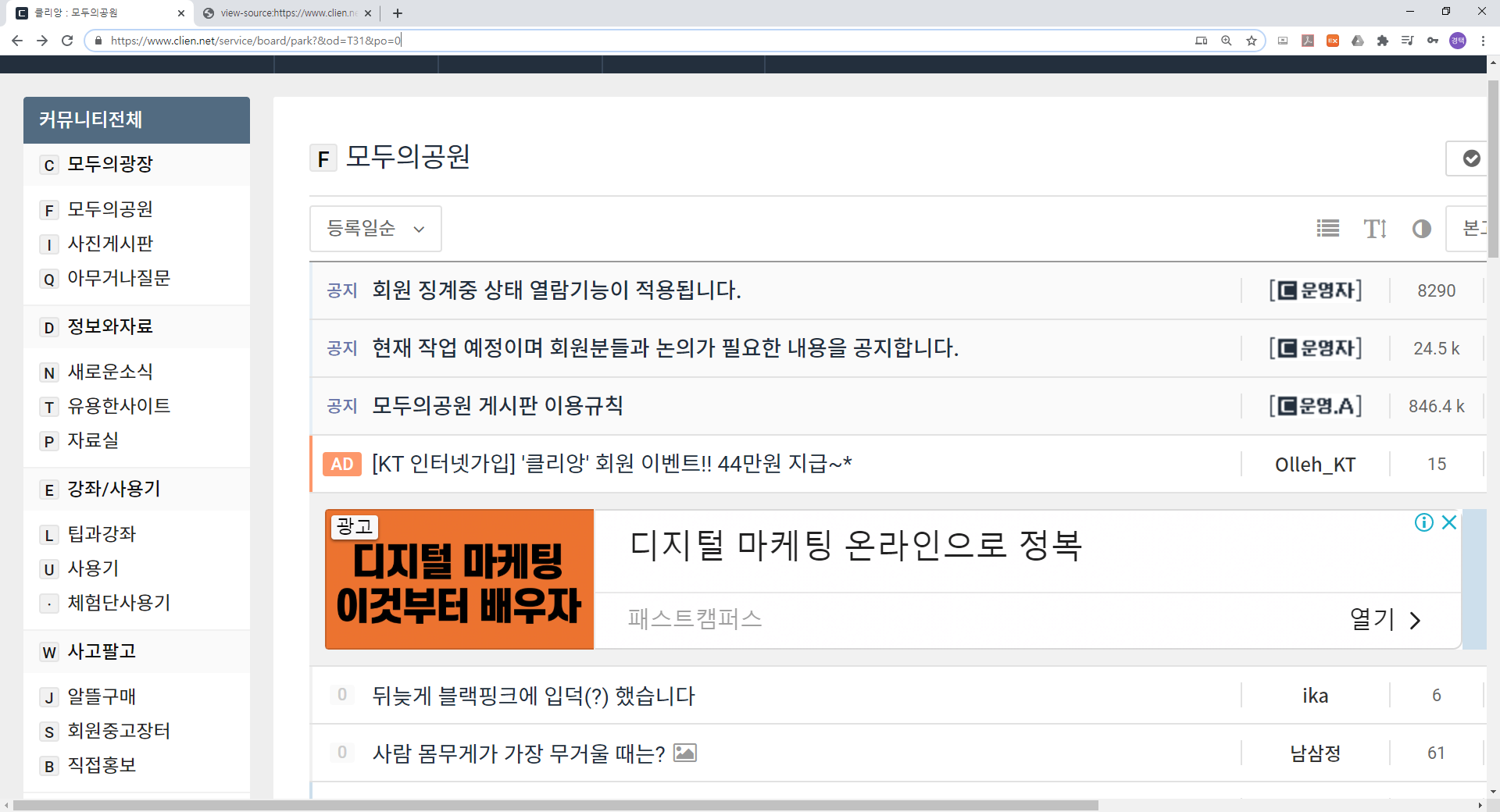Viewport: 1500px width, 812px height.
Task: Send this page to your devices
Action: (1202, 41)
